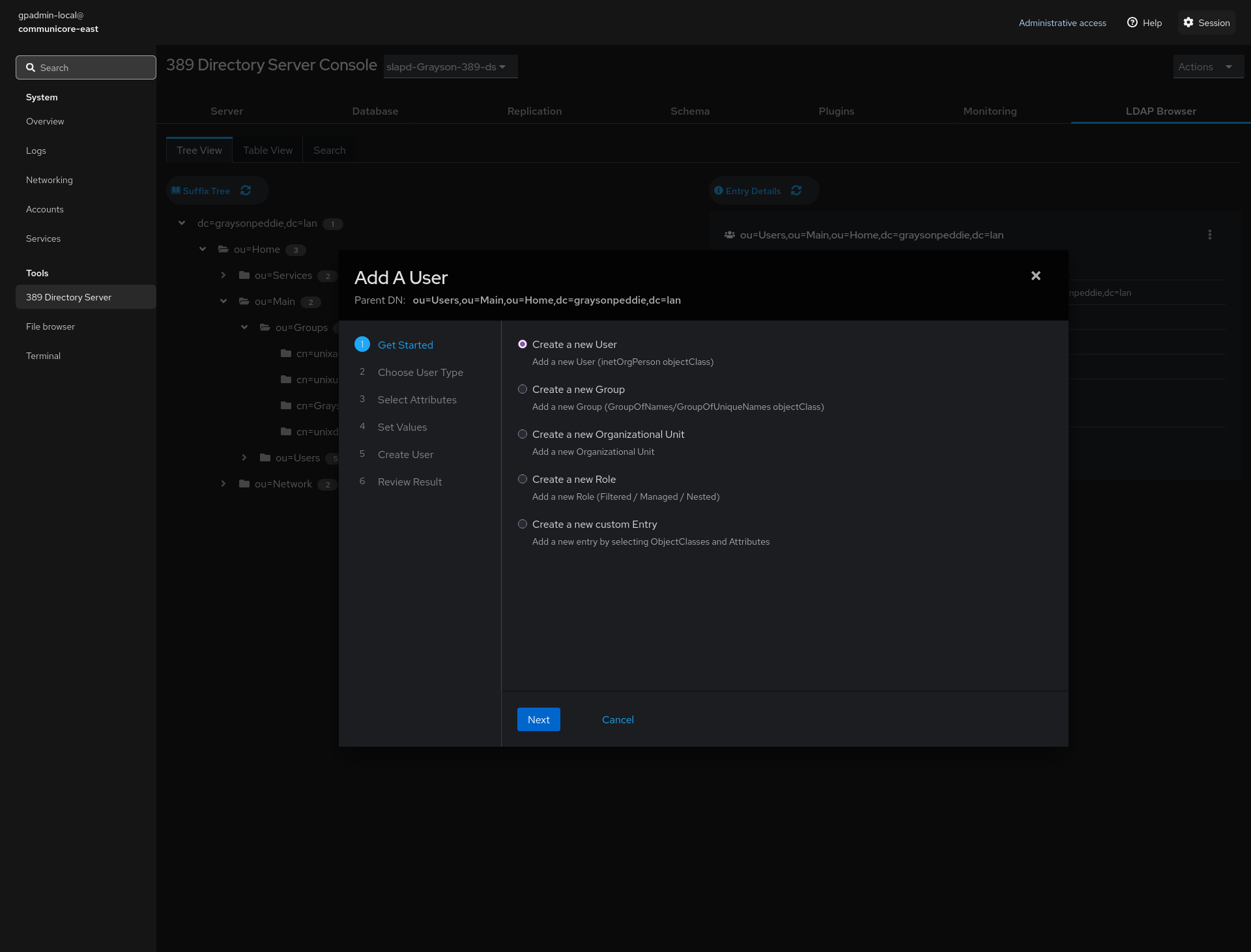Click the ou=Main open folder icon

coord(244,301)
